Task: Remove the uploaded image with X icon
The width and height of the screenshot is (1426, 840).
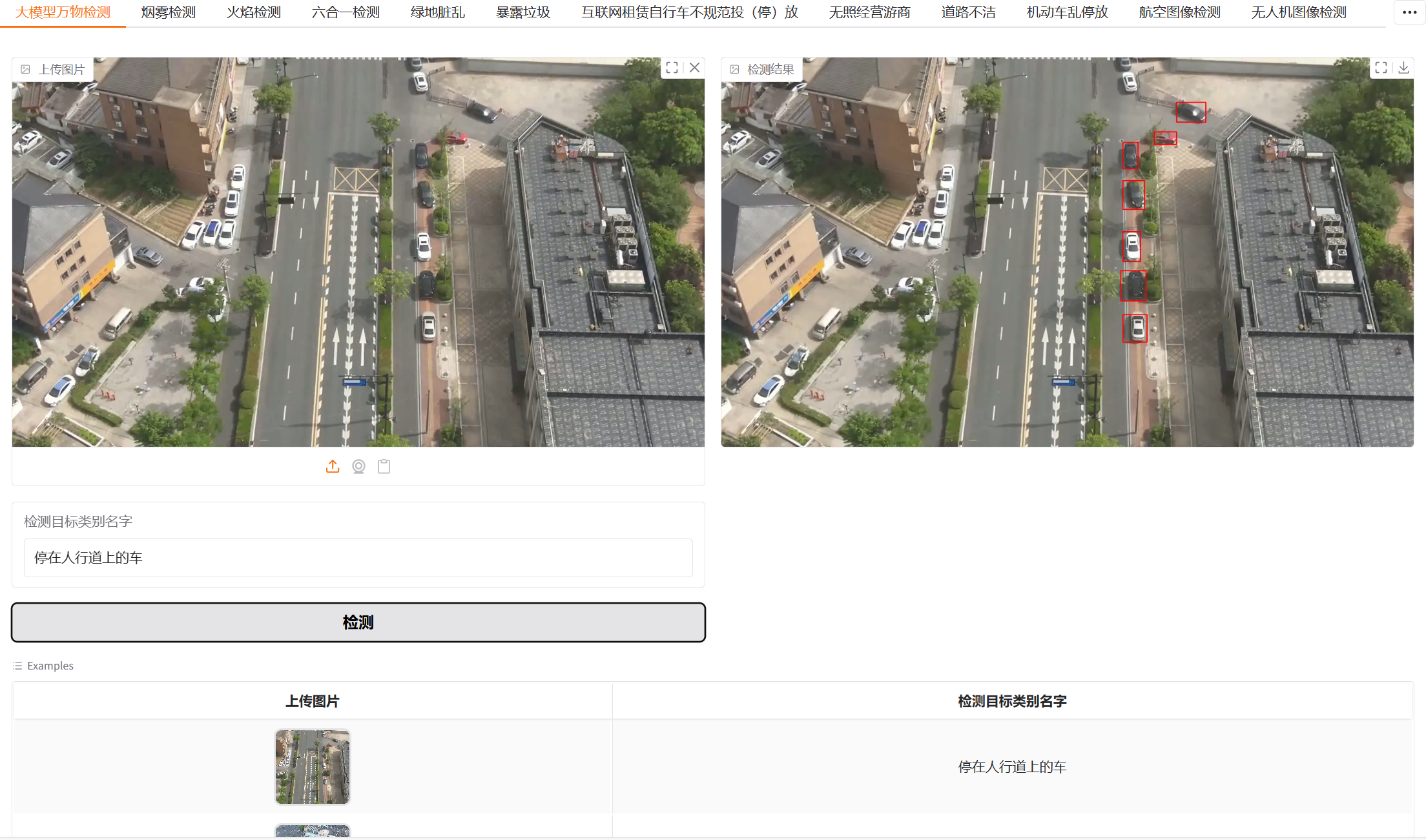Action: tap(694, 68)
